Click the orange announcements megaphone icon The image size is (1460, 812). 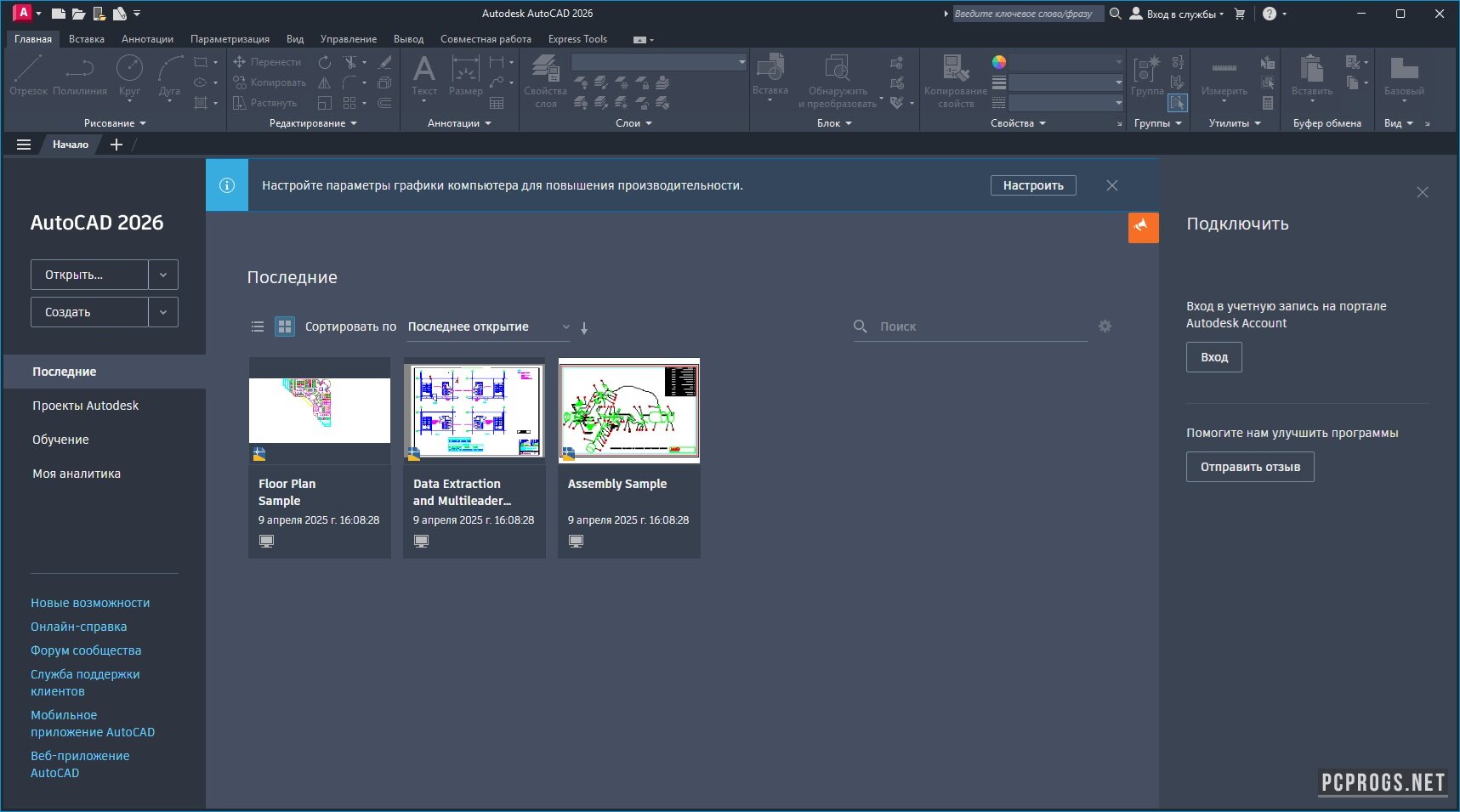(x=1143, y=227)
